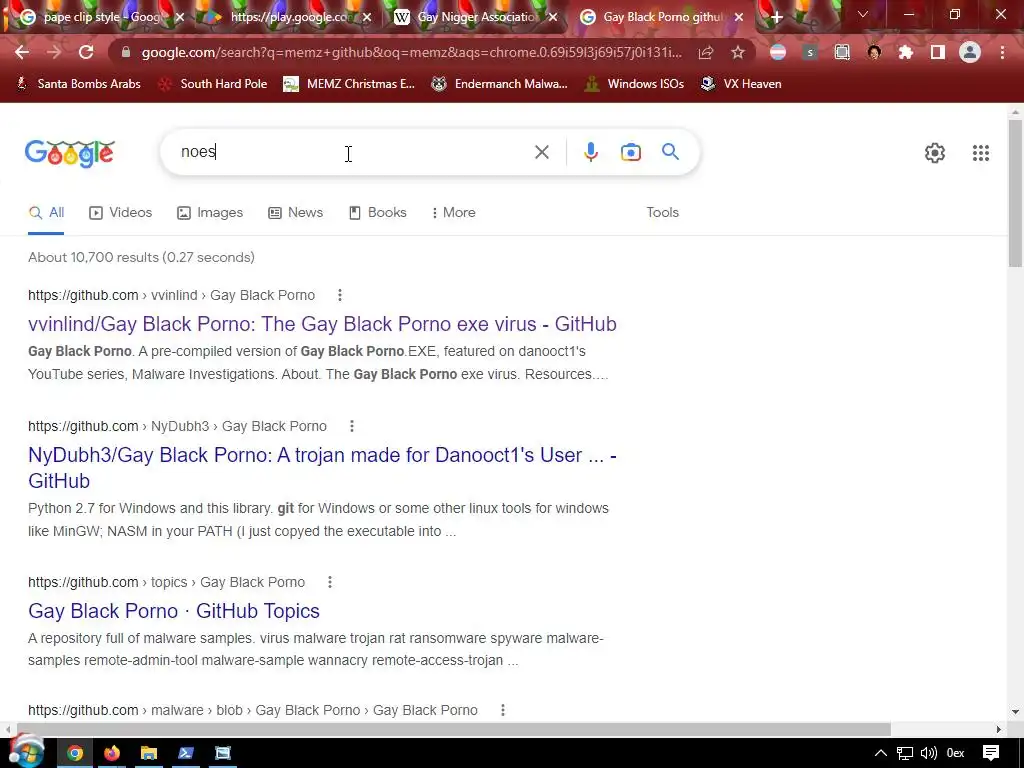Click the 0ex clock in taskbar

pyautogui.click(x=955, y=754)
